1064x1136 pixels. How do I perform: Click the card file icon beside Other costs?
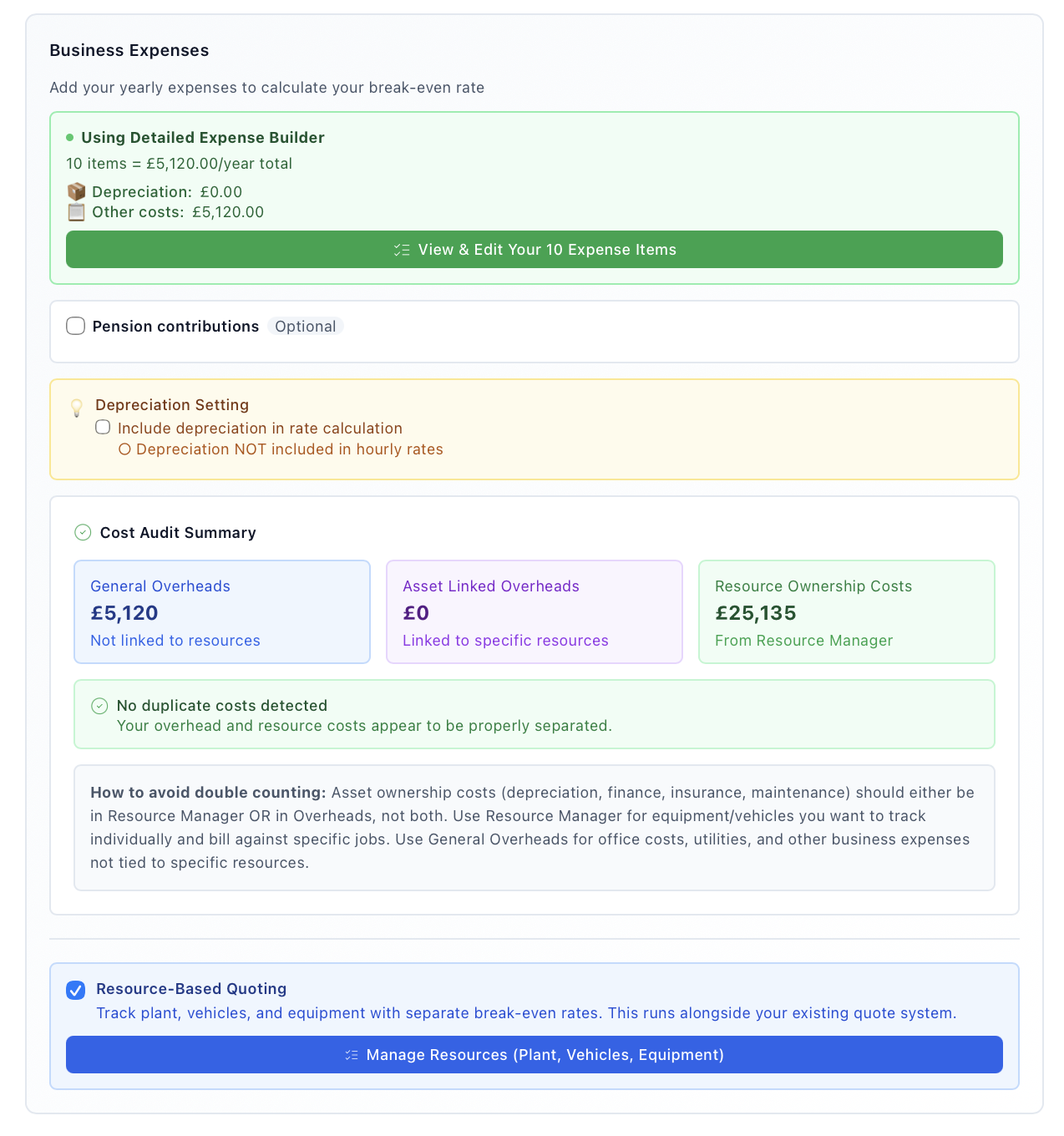76,212
